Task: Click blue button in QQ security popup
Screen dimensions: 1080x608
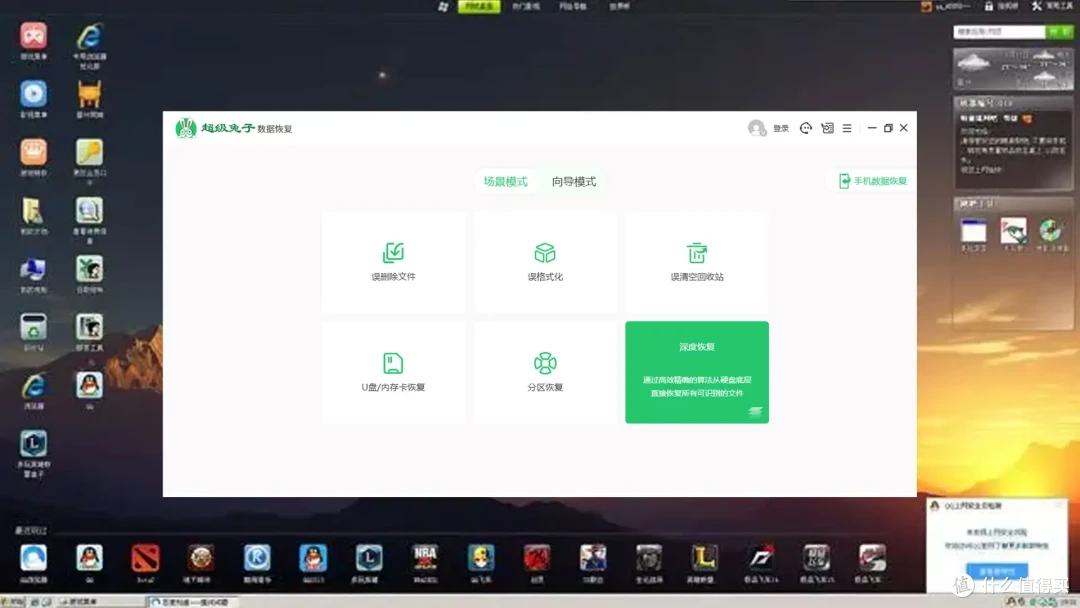Action: tap(997, 571)
